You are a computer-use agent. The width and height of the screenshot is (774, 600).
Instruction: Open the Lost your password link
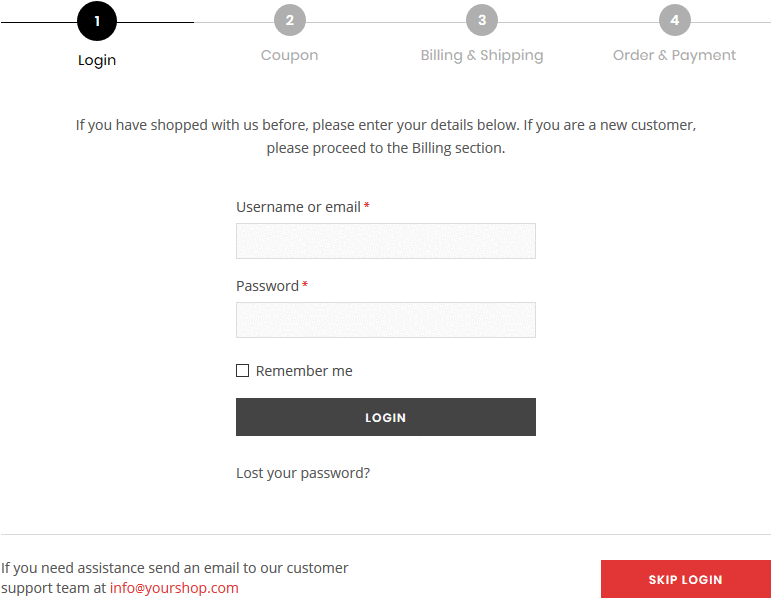[303, 473]
